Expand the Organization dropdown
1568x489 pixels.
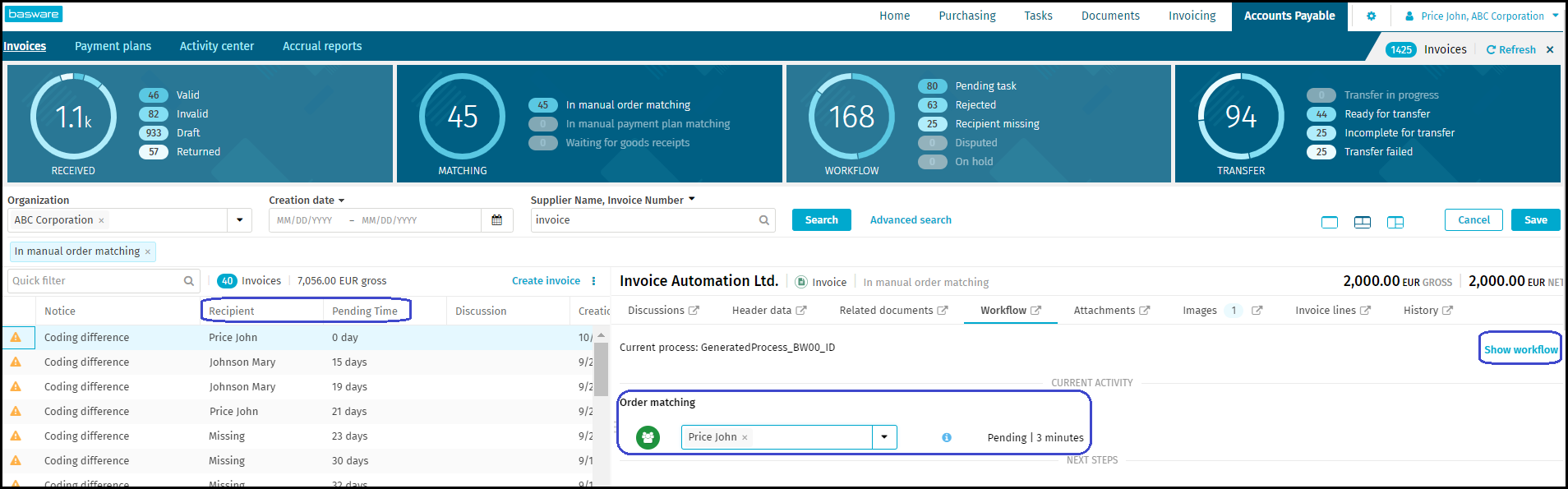[x=239, y=220]
